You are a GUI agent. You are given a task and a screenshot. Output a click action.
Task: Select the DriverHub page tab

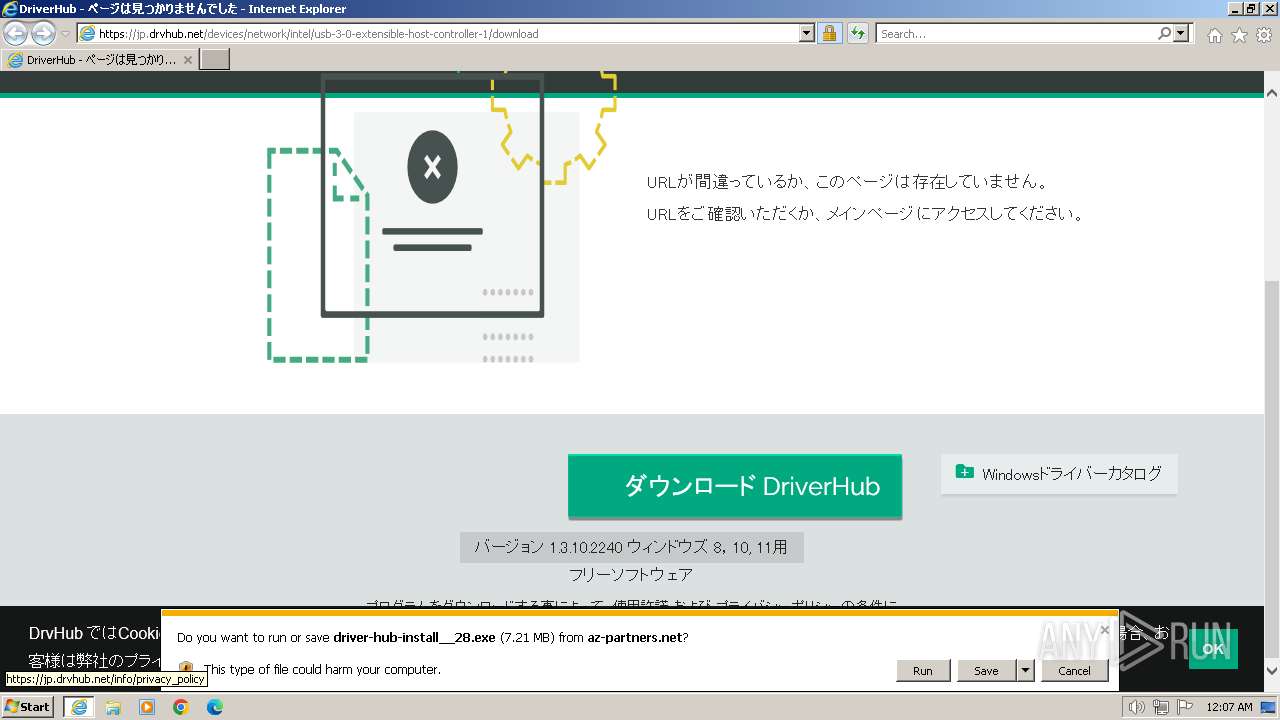tap(100, 60)
